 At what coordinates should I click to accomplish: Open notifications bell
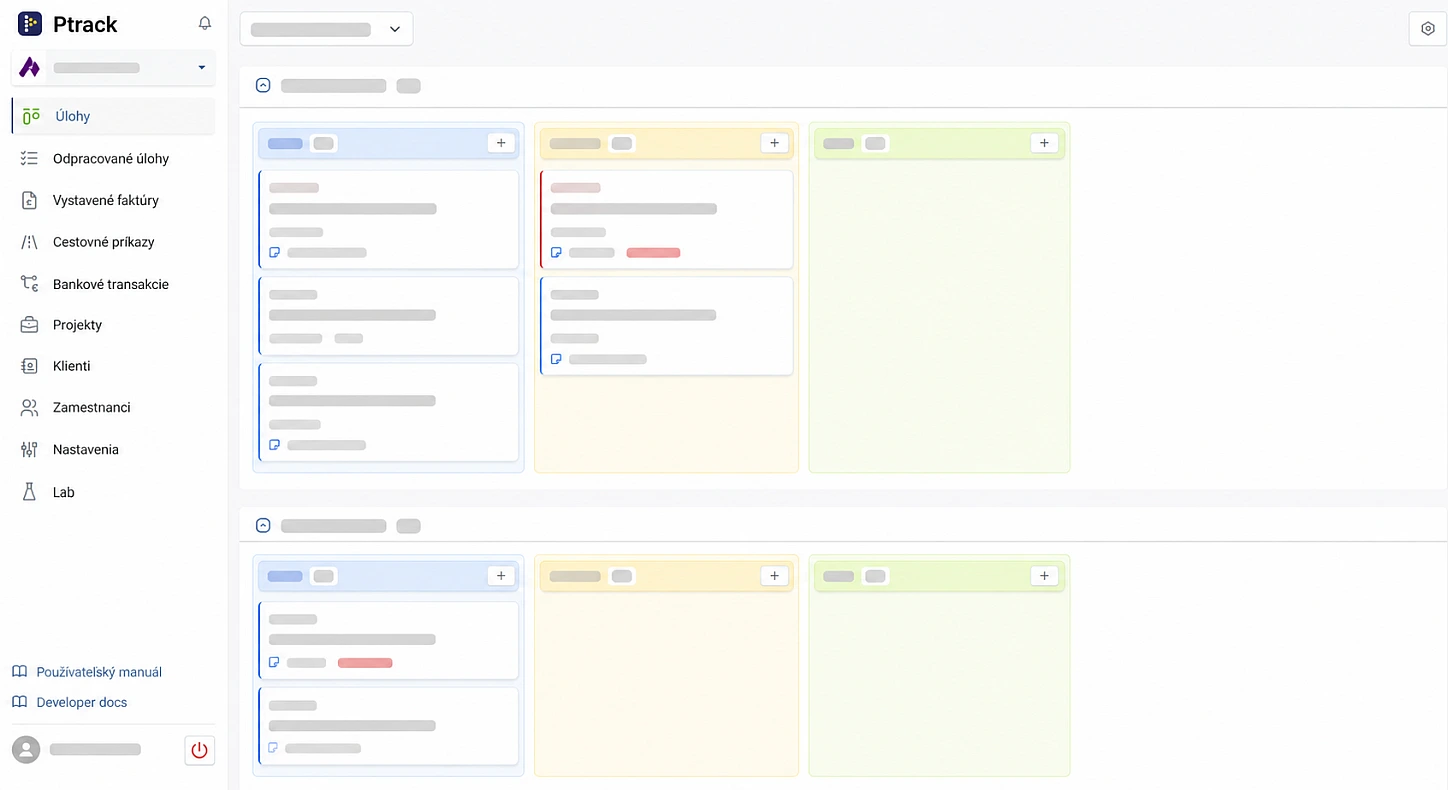click(205, 23)
